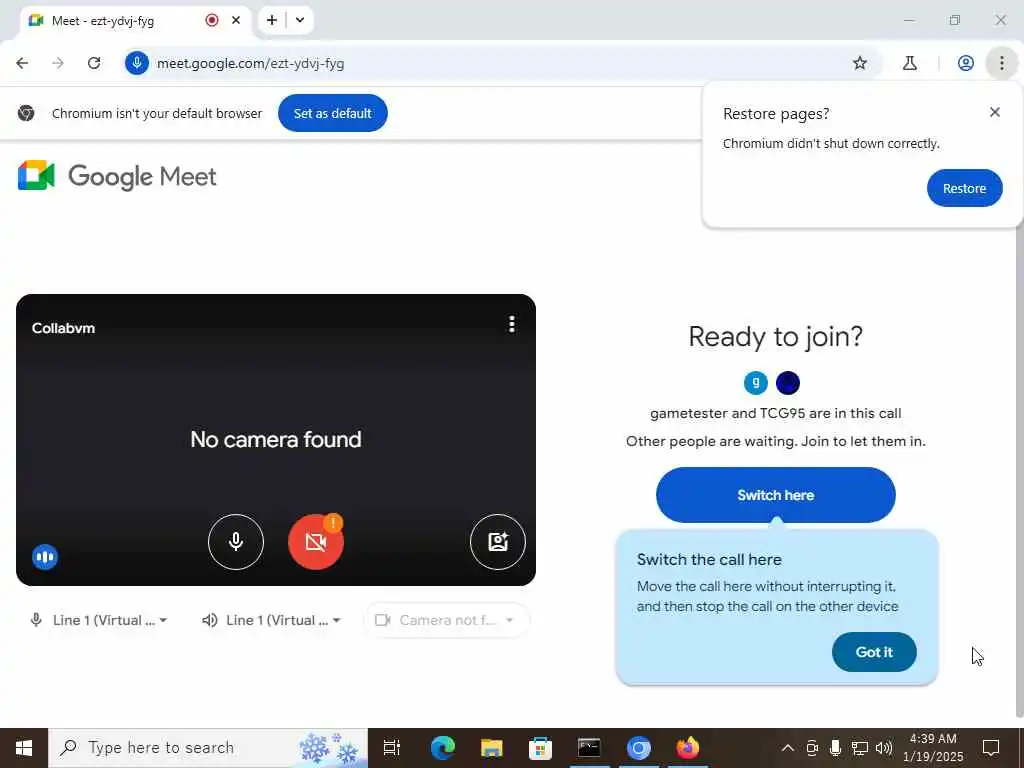Reload the Meet page
The width and height of the screenshot is (1024, 768).
pyautogui.click(x=94, y=63)
